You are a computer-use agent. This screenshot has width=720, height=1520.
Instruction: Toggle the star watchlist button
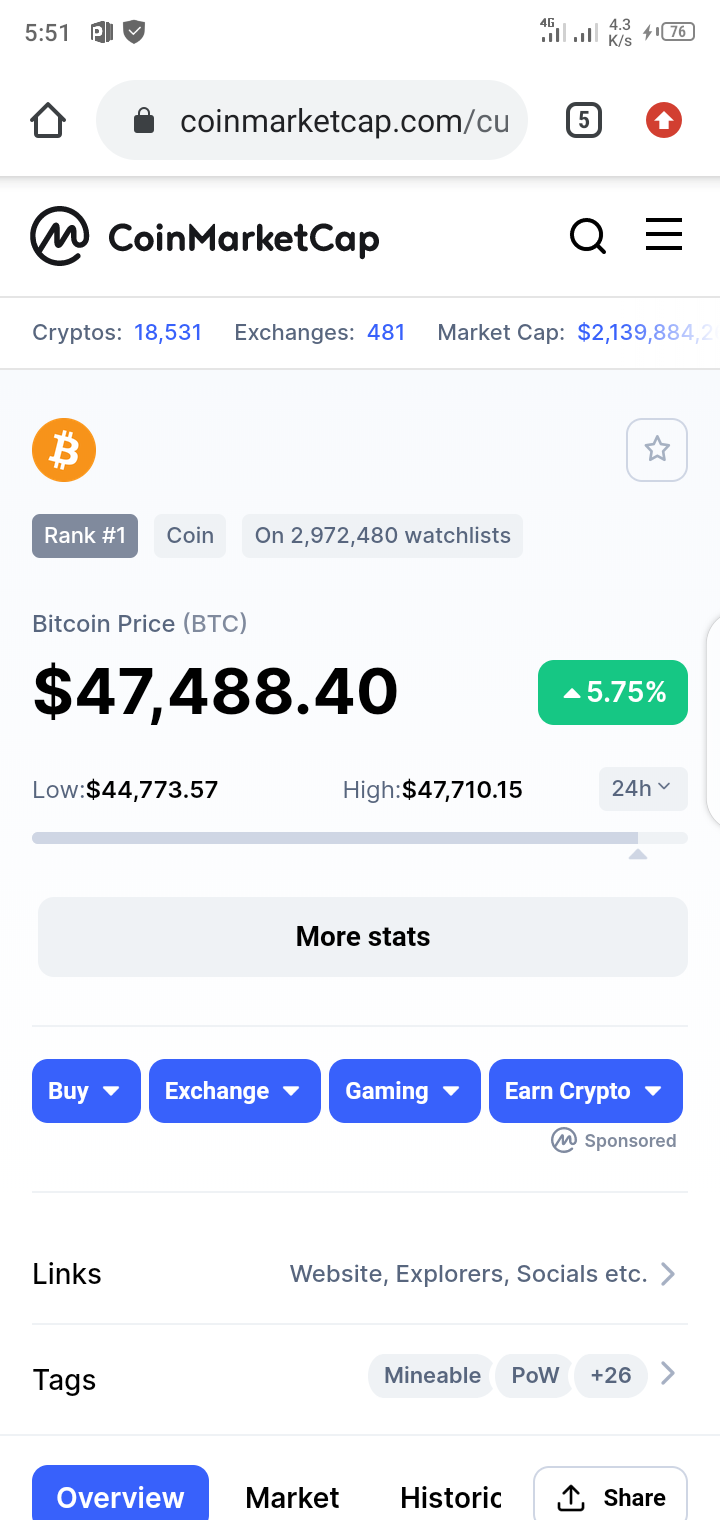[x=657, y=450]
